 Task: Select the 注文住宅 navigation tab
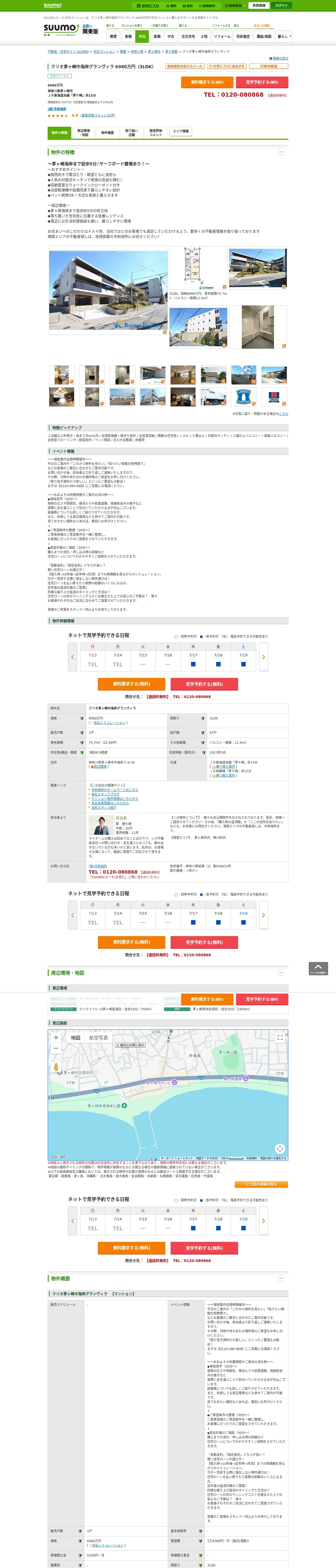[x=188, y=37]
